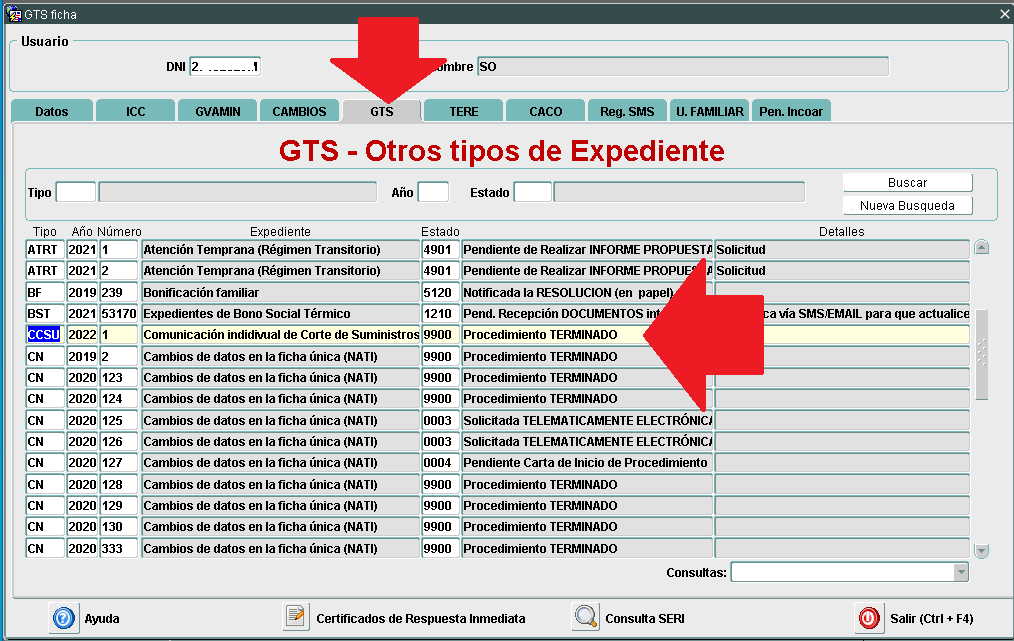Viewport: 1014px width, 641px height.
Task: Click the Nueva Busqueda button
Action: 907,206
